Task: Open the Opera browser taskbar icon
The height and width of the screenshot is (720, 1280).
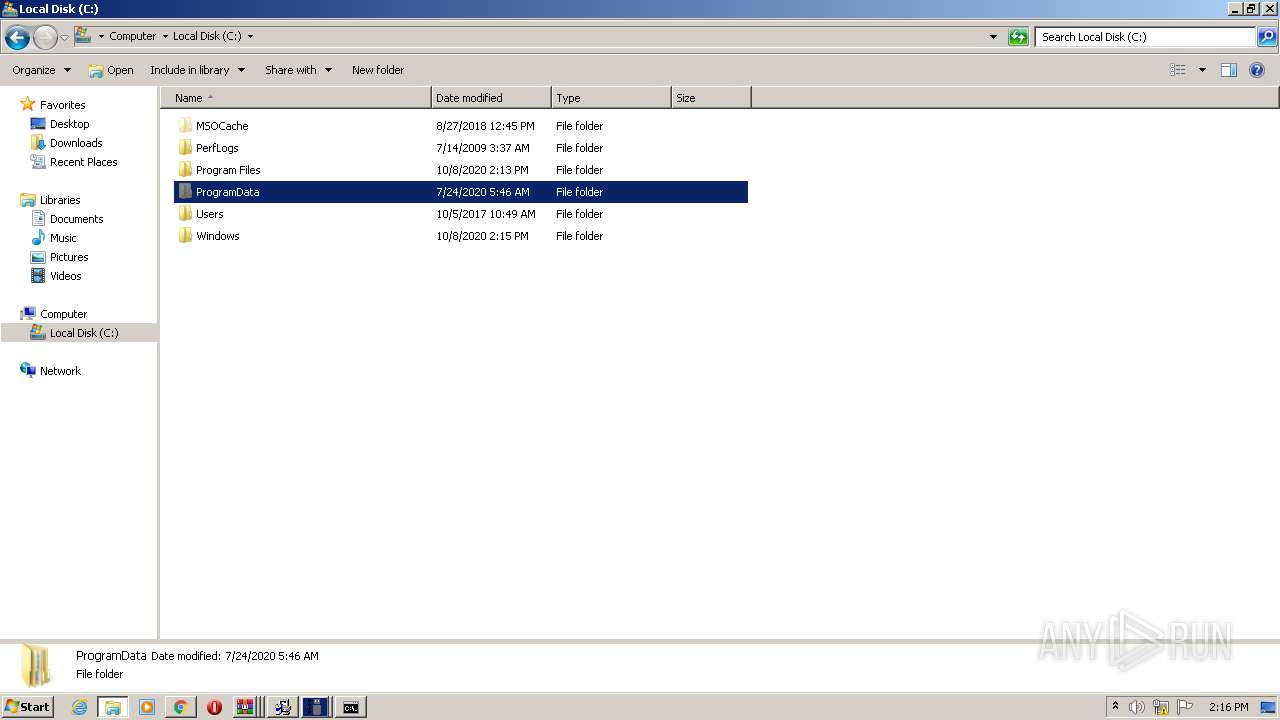Action: coord(214,707)
